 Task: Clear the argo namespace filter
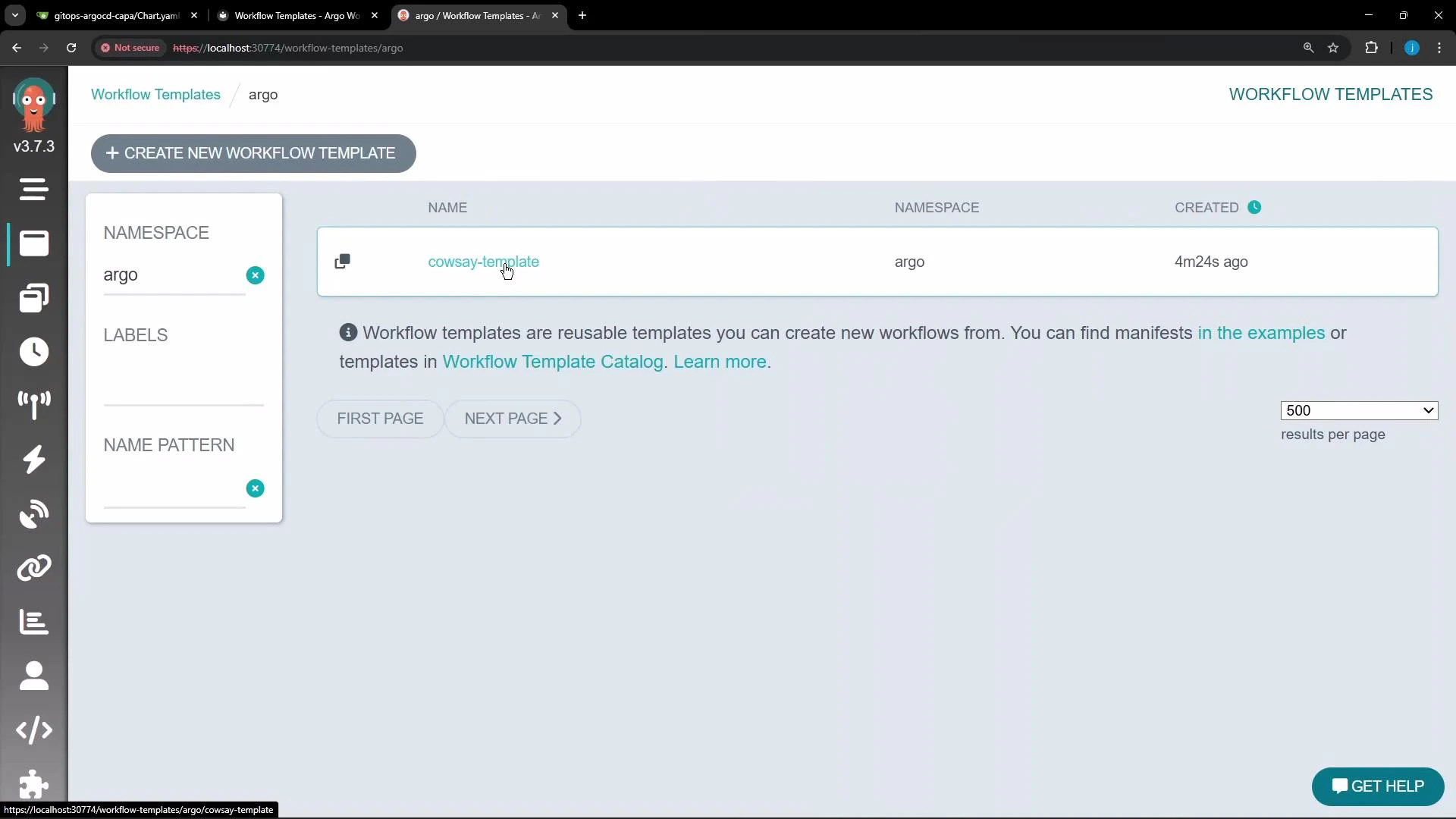pos(256,275)
